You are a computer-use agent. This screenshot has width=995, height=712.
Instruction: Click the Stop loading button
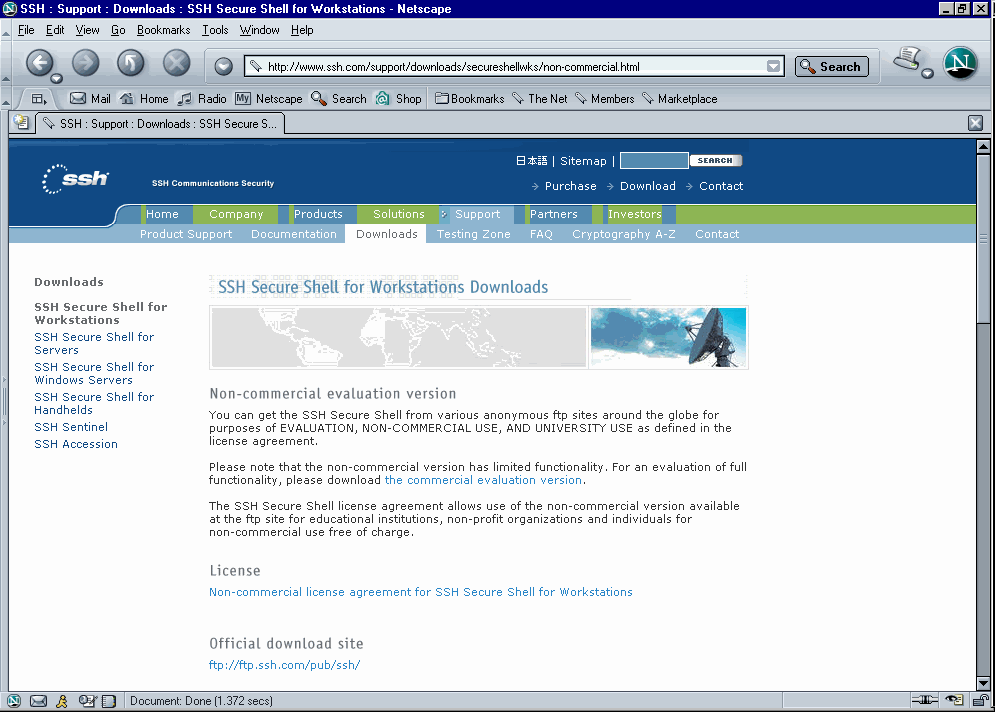176,63
